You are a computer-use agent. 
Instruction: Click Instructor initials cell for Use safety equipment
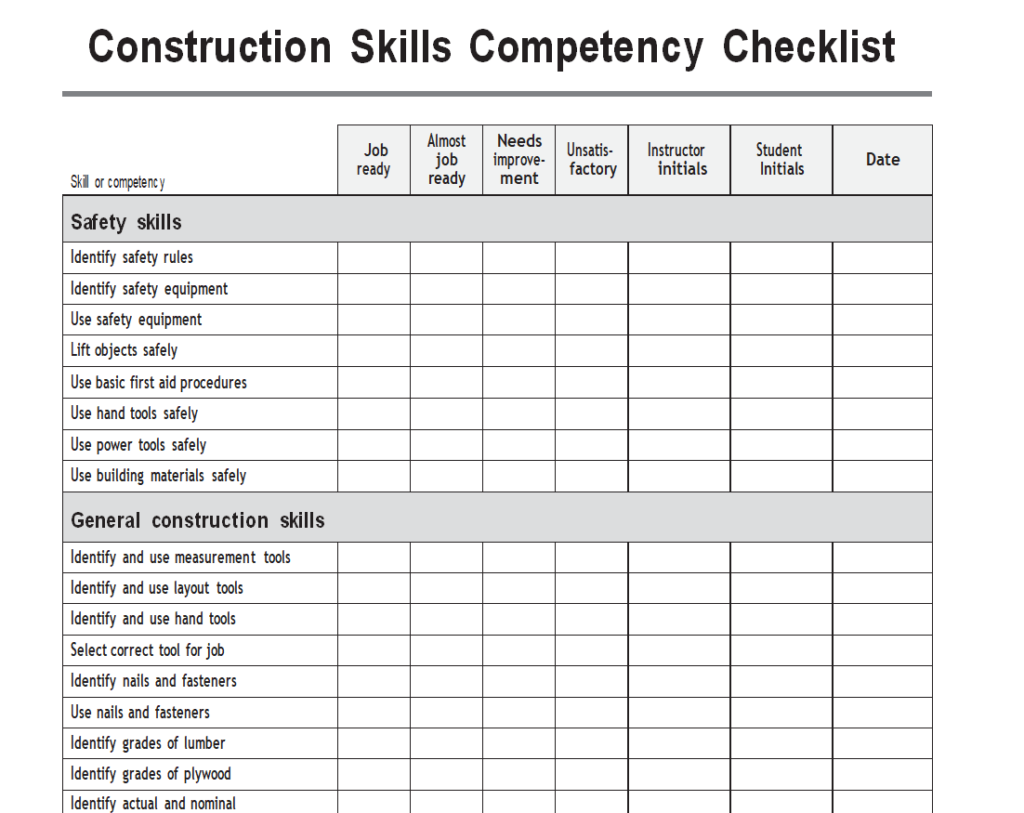(679, 320)
